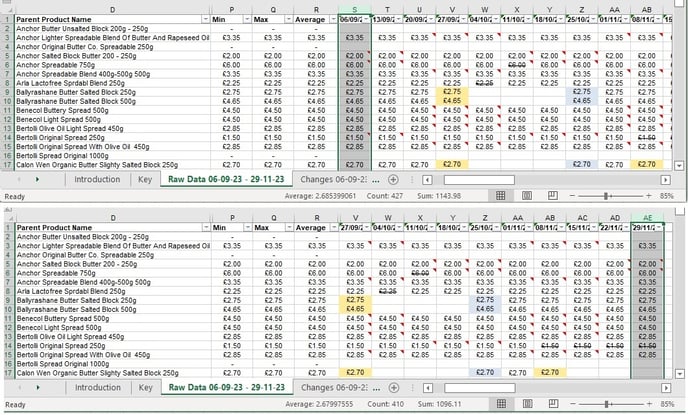This screenshot has width=688, height=415.
Task: Click horizontal scrollbar left arrow in upper window
Action: point(427,180)
